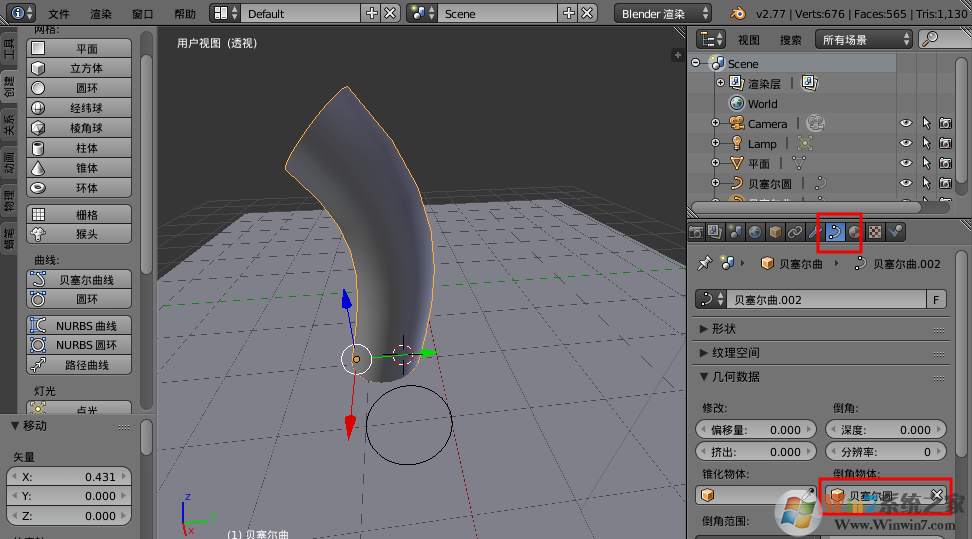Open the 文件 menu

(59, 14)
